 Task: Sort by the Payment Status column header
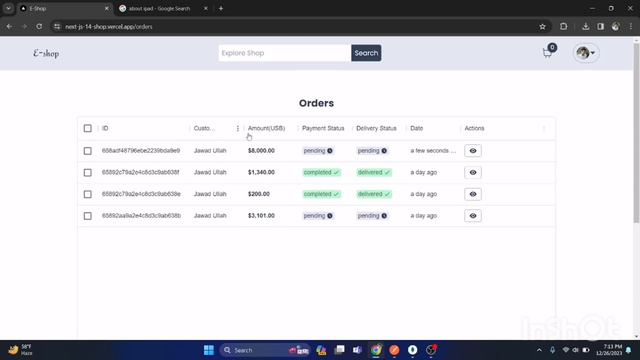click(x=323, y=128)
